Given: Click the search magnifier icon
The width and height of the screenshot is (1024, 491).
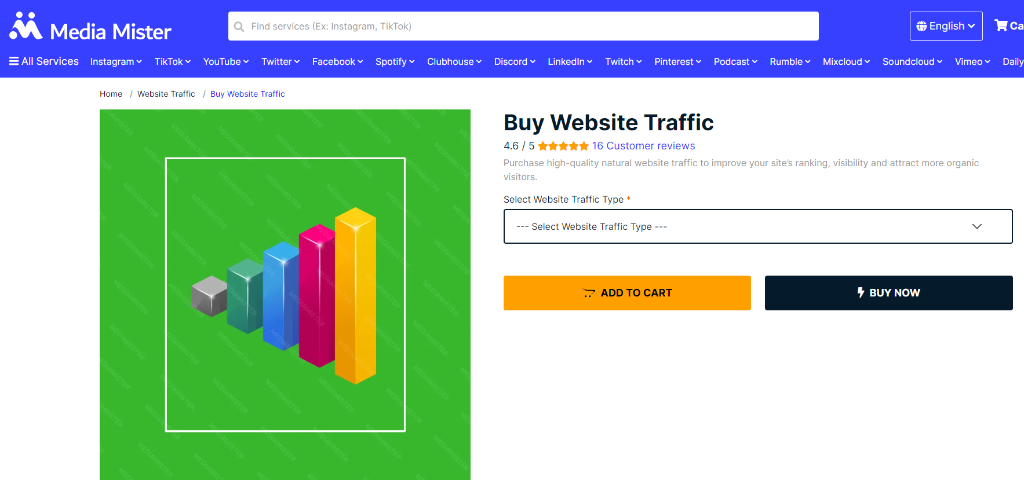Looking at the screenshot, I should tap(239, 26).
